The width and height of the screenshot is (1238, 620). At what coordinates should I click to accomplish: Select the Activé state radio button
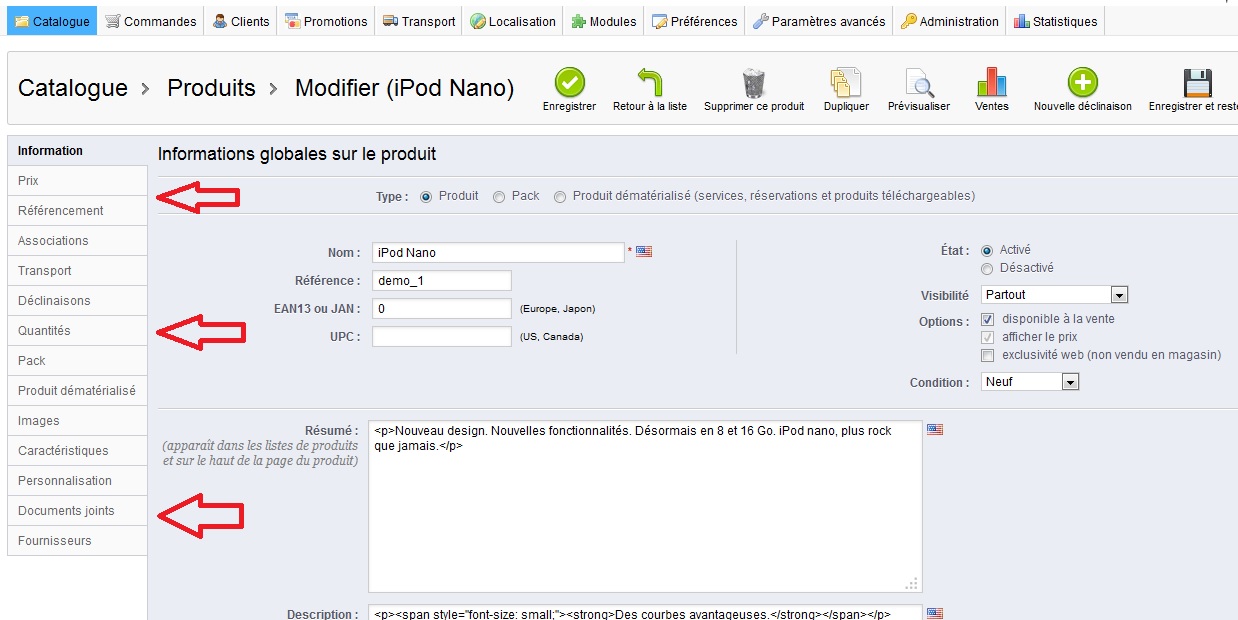[987, 251]
